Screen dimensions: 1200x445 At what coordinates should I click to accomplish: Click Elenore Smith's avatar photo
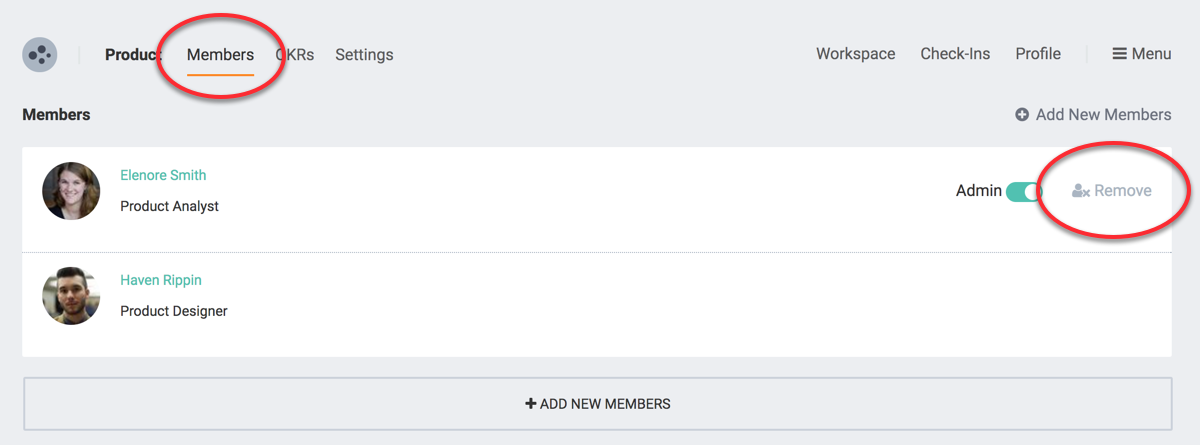click(x=71, y=191)
